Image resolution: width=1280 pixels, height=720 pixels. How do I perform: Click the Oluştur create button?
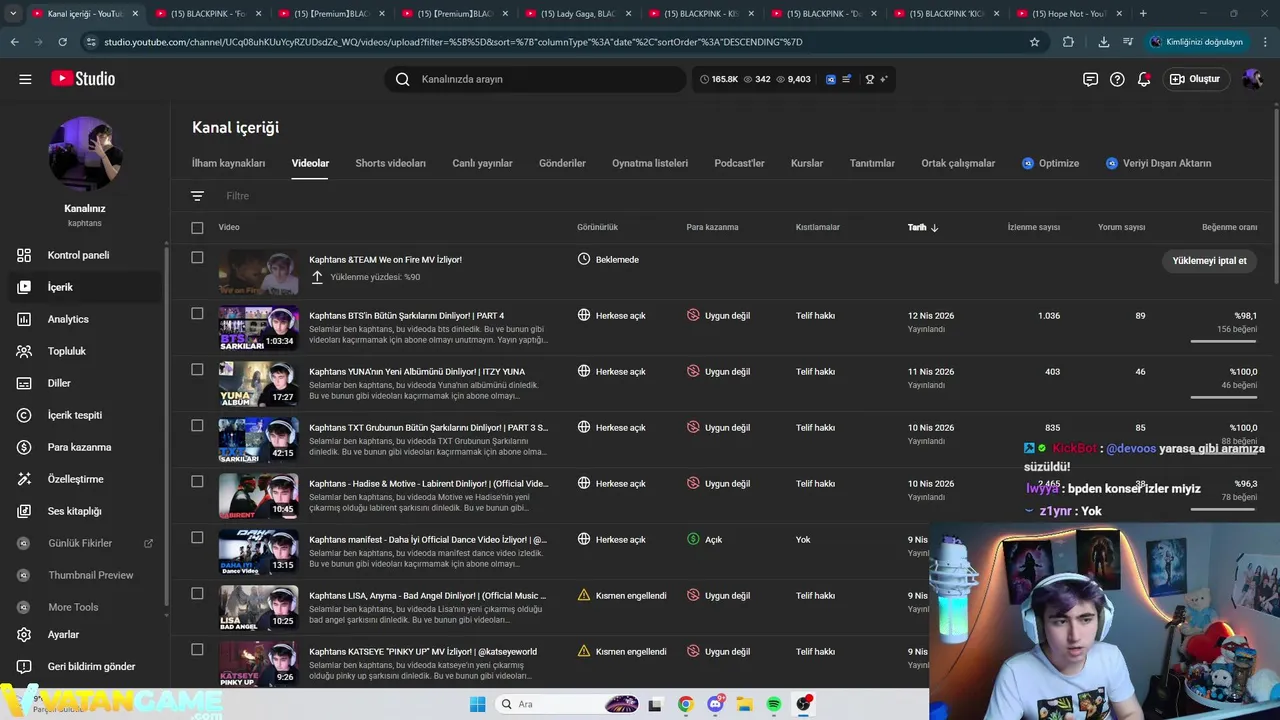click(1195, 79)
